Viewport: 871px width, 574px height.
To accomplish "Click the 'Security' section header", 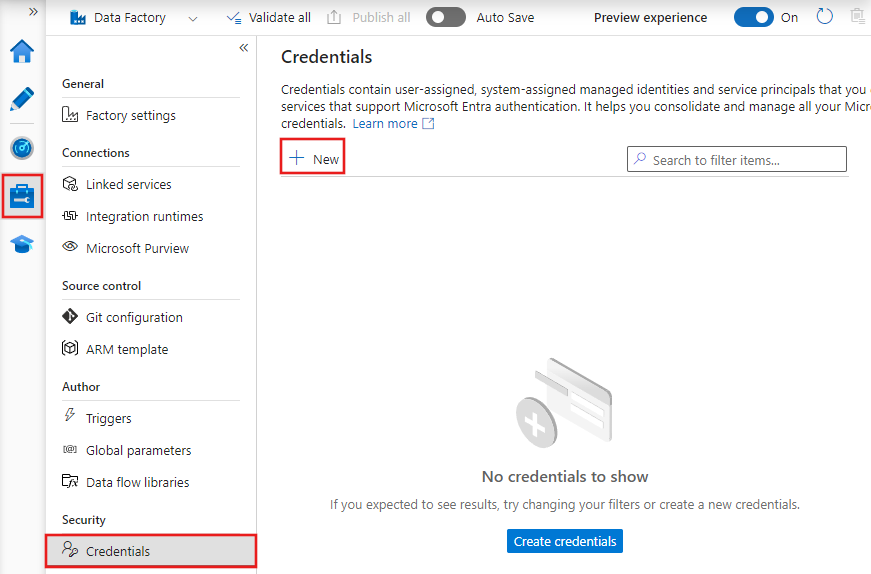I will 84,520.
